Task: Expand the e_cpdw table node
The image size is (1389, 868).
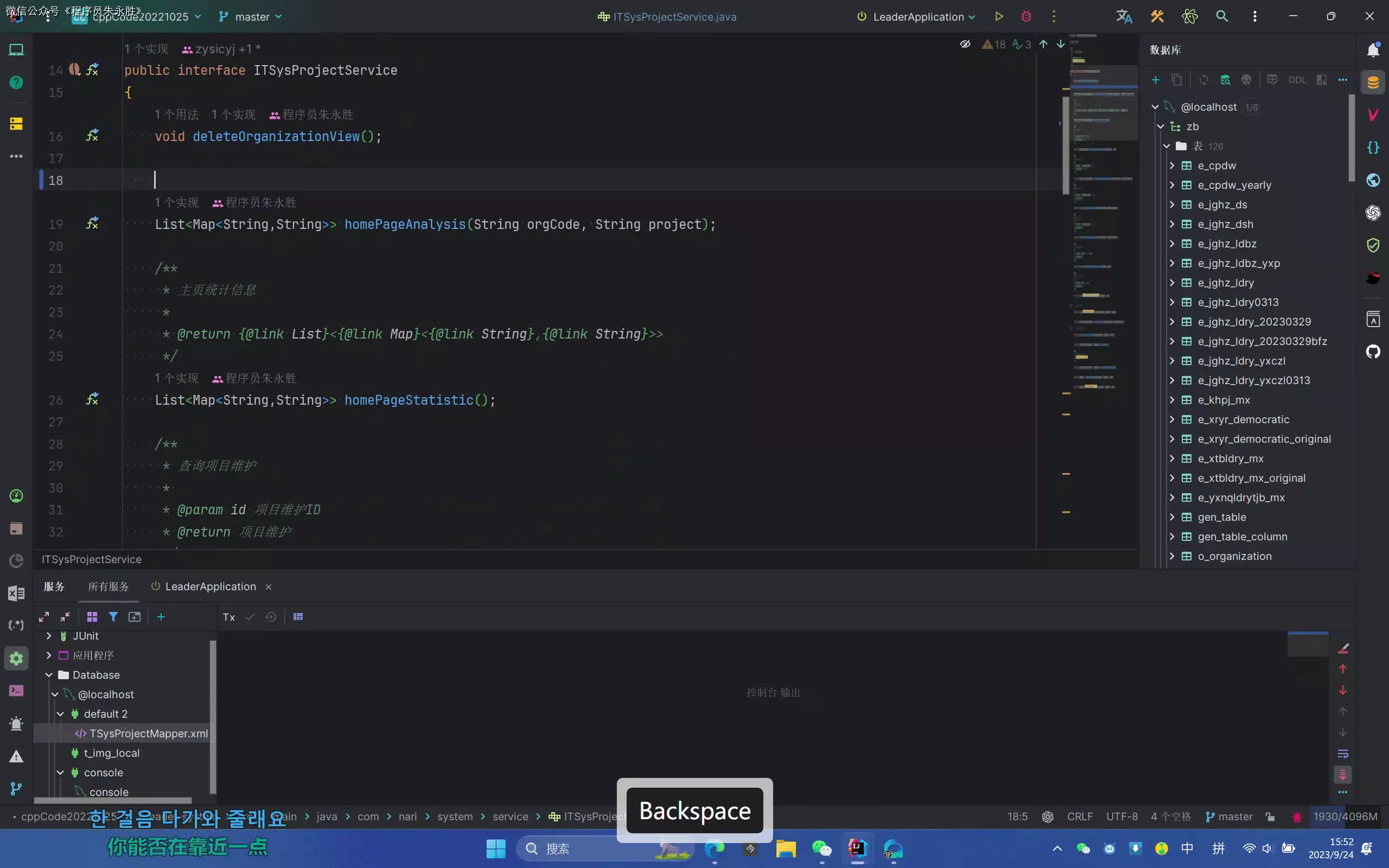Action: (1171, 165)
